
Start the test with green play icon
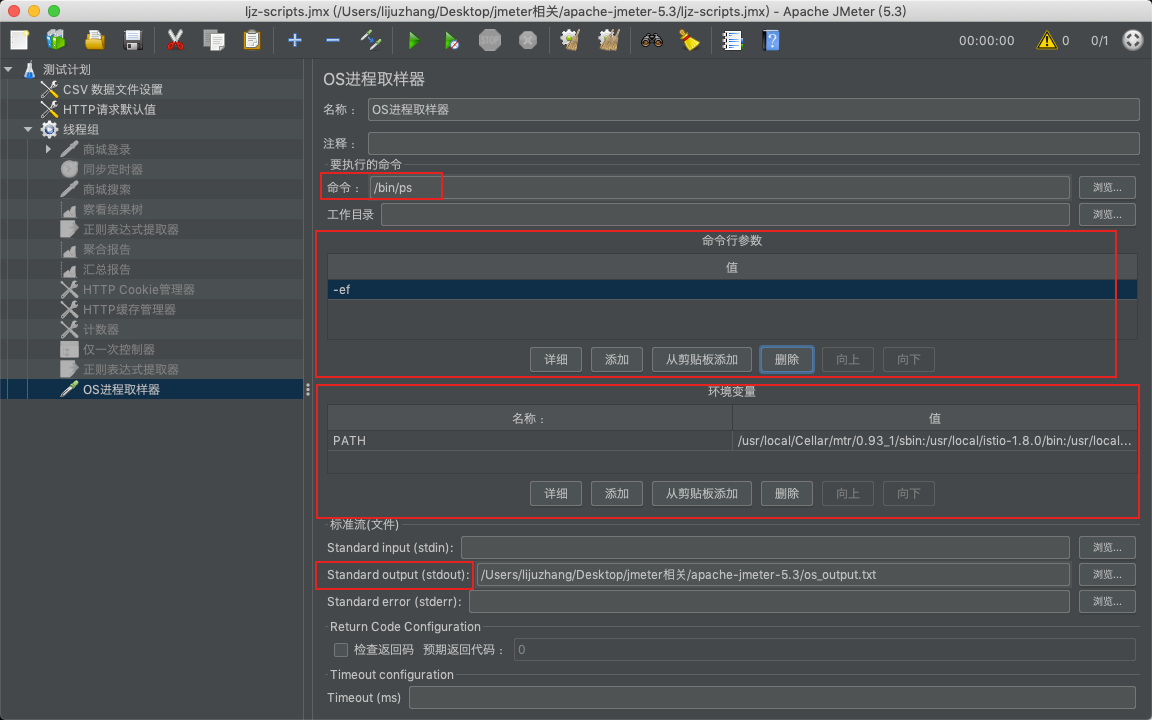click(x=414, y=40)
